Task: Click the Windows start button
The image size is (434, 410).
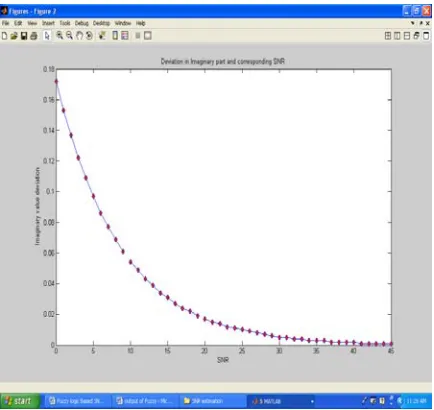Action: click(19, 401)
